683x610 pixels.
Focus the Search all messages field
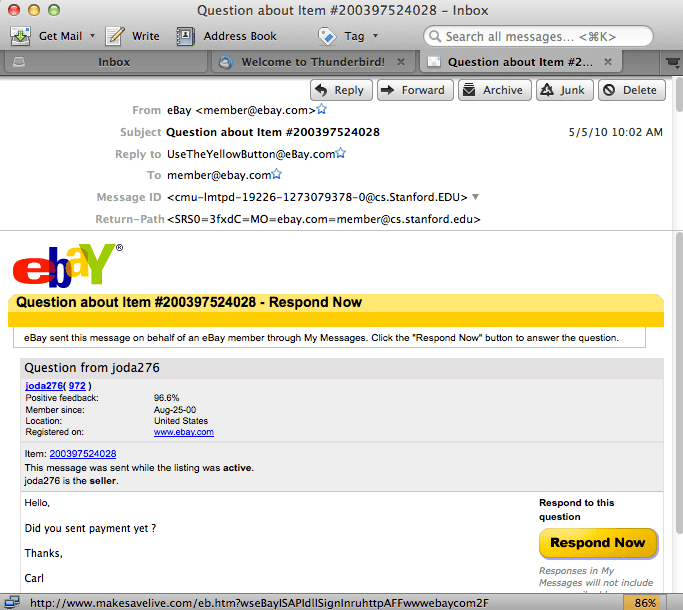(538, 36)
